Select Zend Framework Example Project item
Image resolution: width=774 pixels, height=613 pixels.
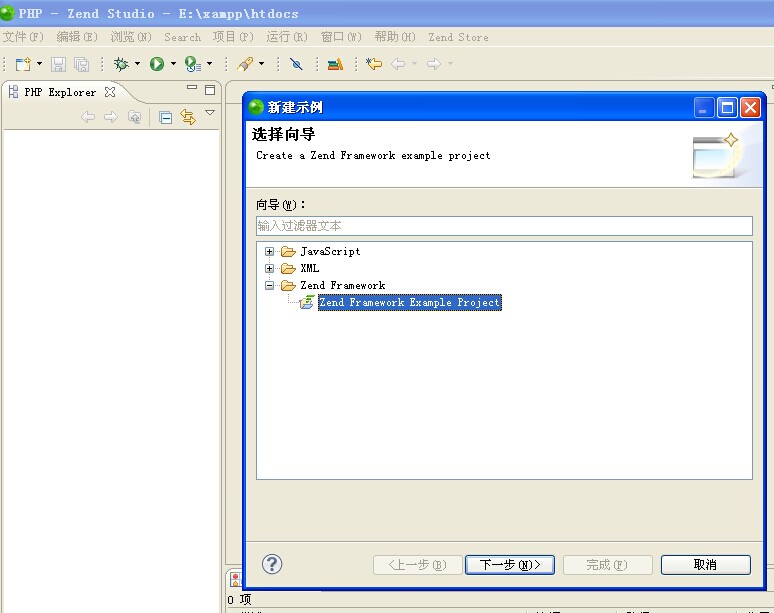pos(409,302)
